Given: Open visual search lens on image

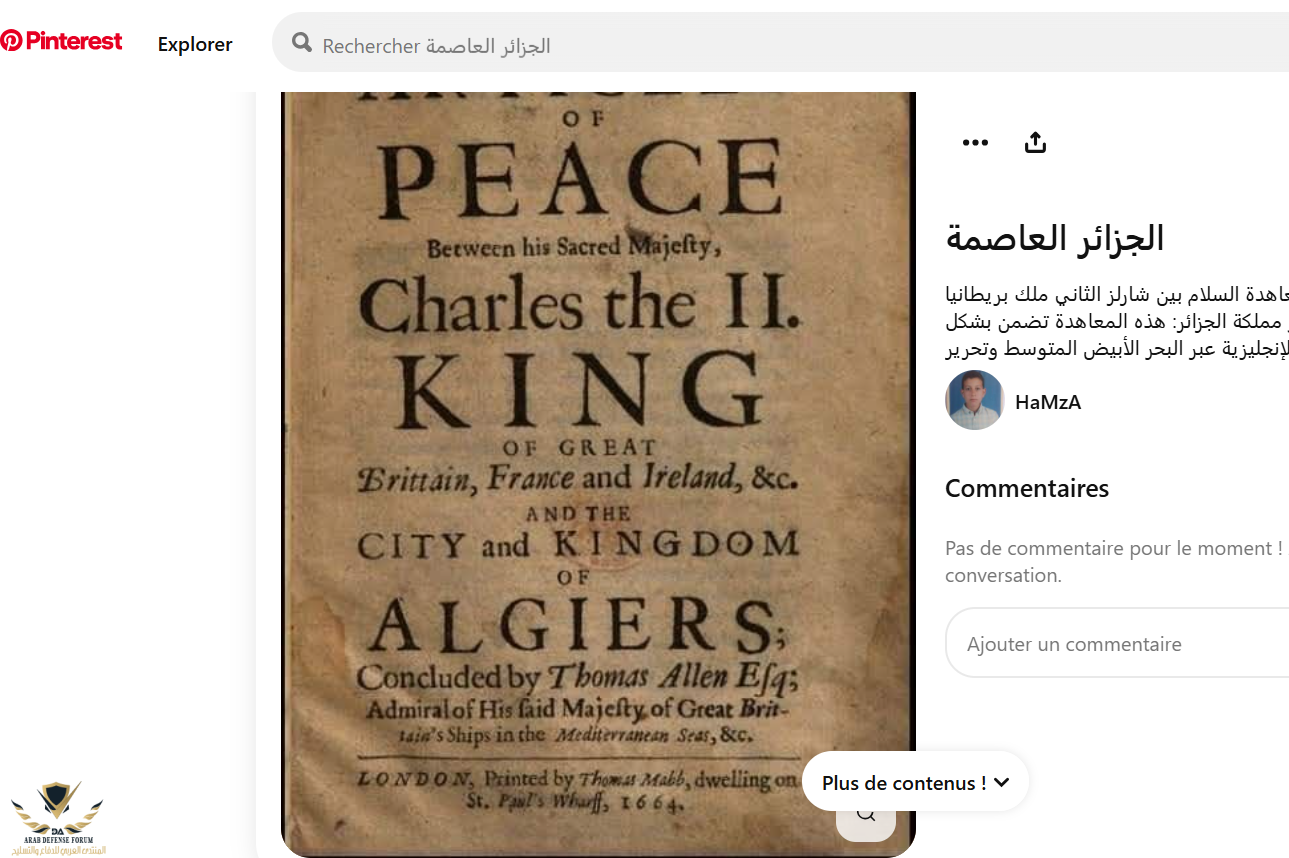Looking at the screenshot, I should [x=866, y=812].
